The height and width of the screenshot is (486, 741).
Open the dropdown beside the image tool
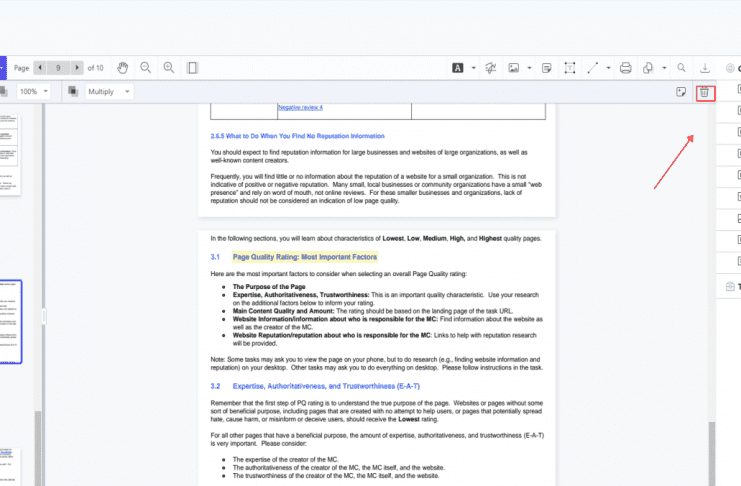529,68
